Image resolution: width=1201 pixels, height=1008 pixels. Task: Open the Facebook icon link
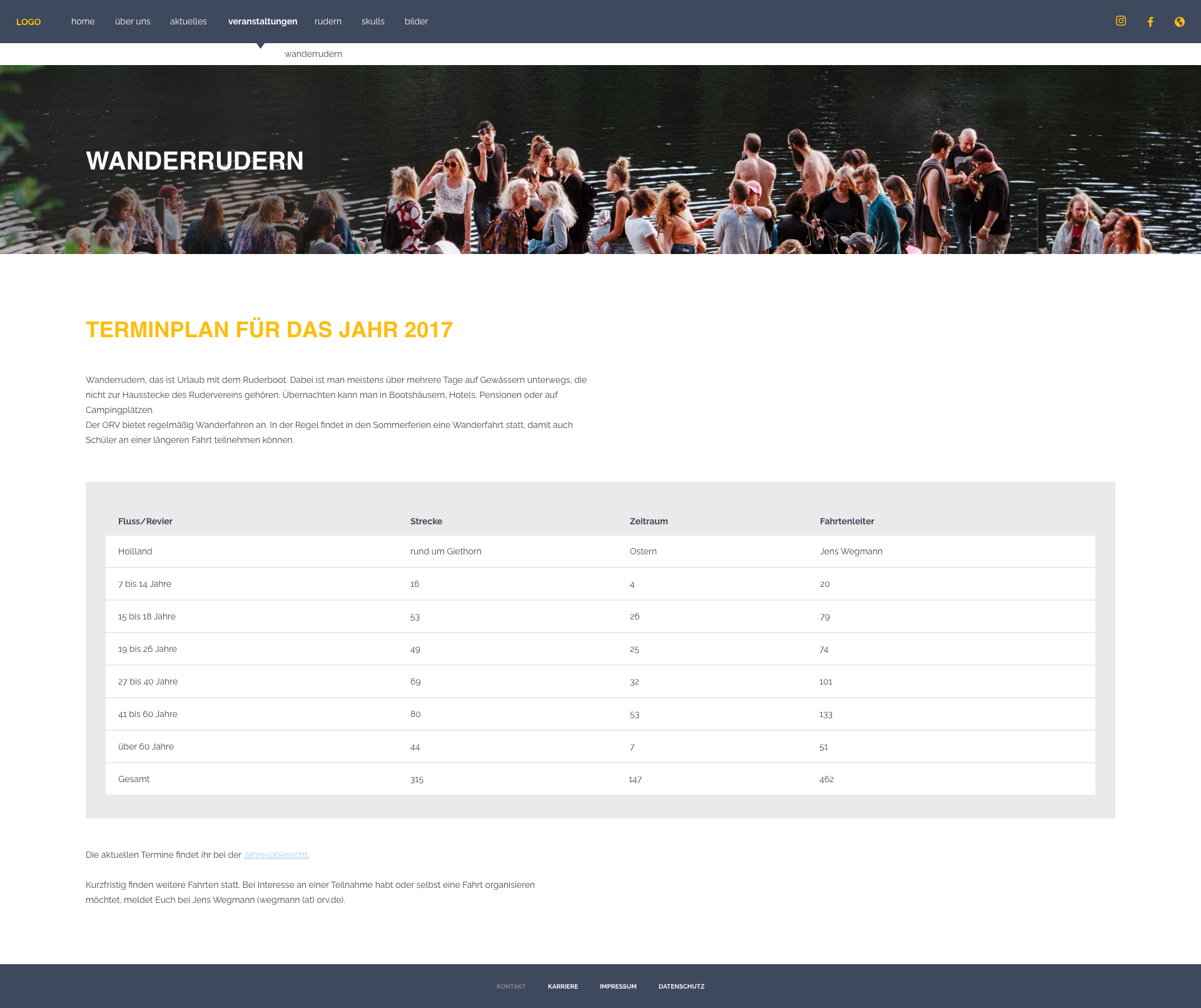point(1150,22)
